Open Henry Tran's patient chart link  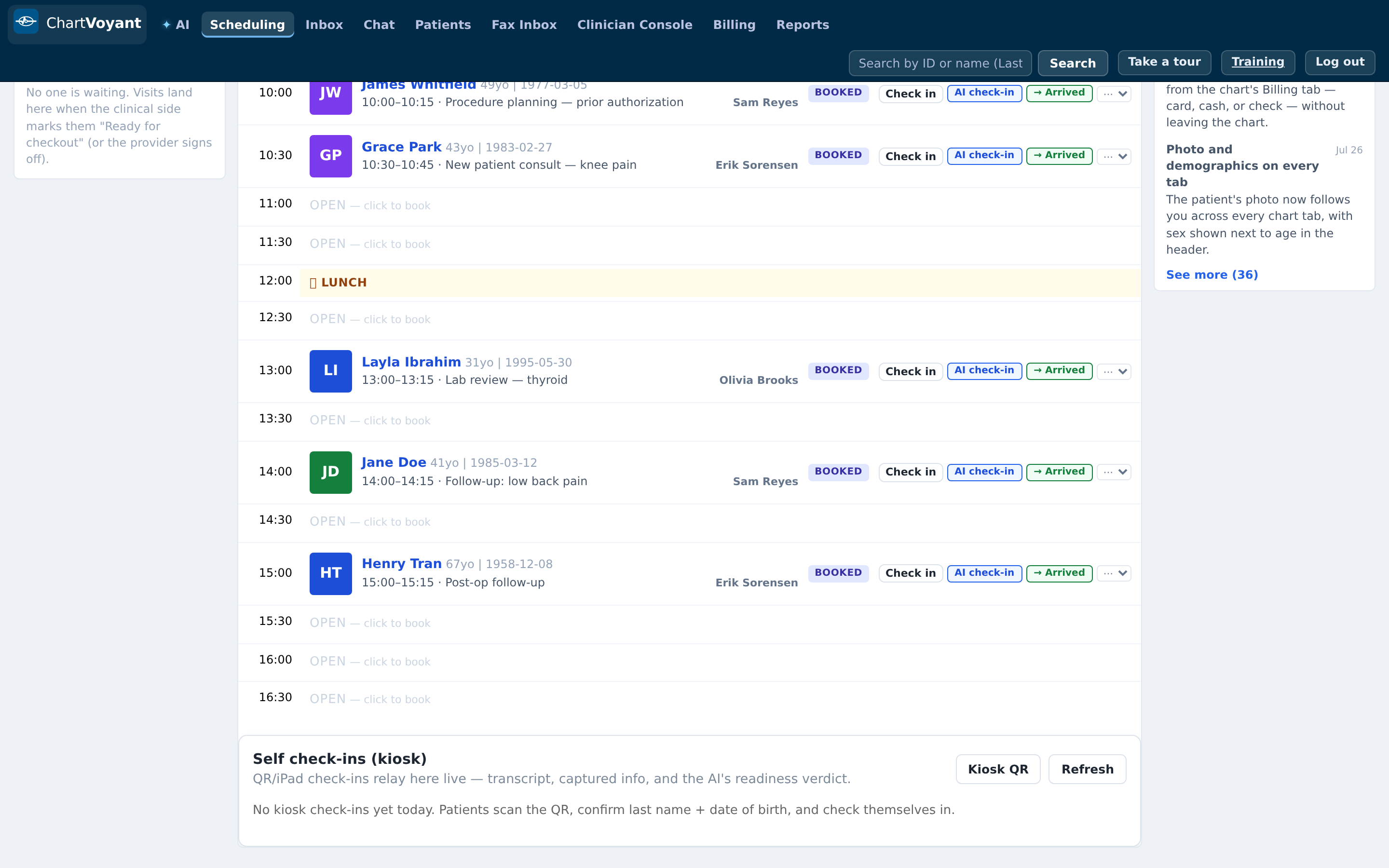click(x=401, y=564)
